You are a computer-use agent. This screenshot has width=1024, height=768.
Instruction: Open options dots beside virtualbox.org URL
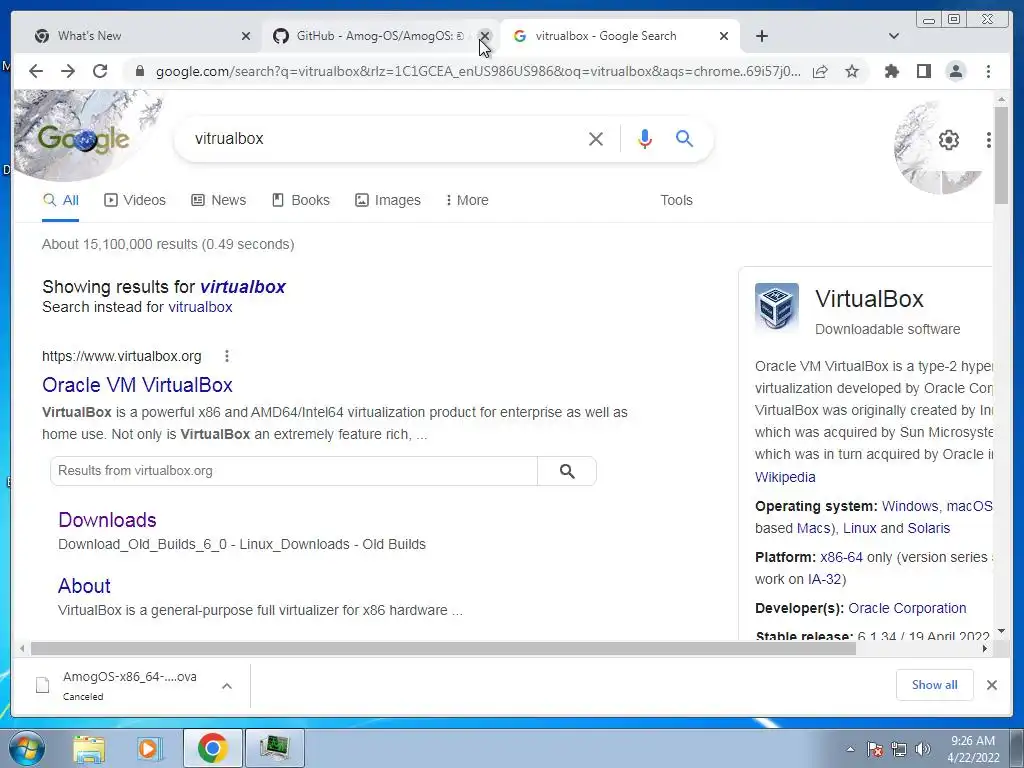point(227,356)
